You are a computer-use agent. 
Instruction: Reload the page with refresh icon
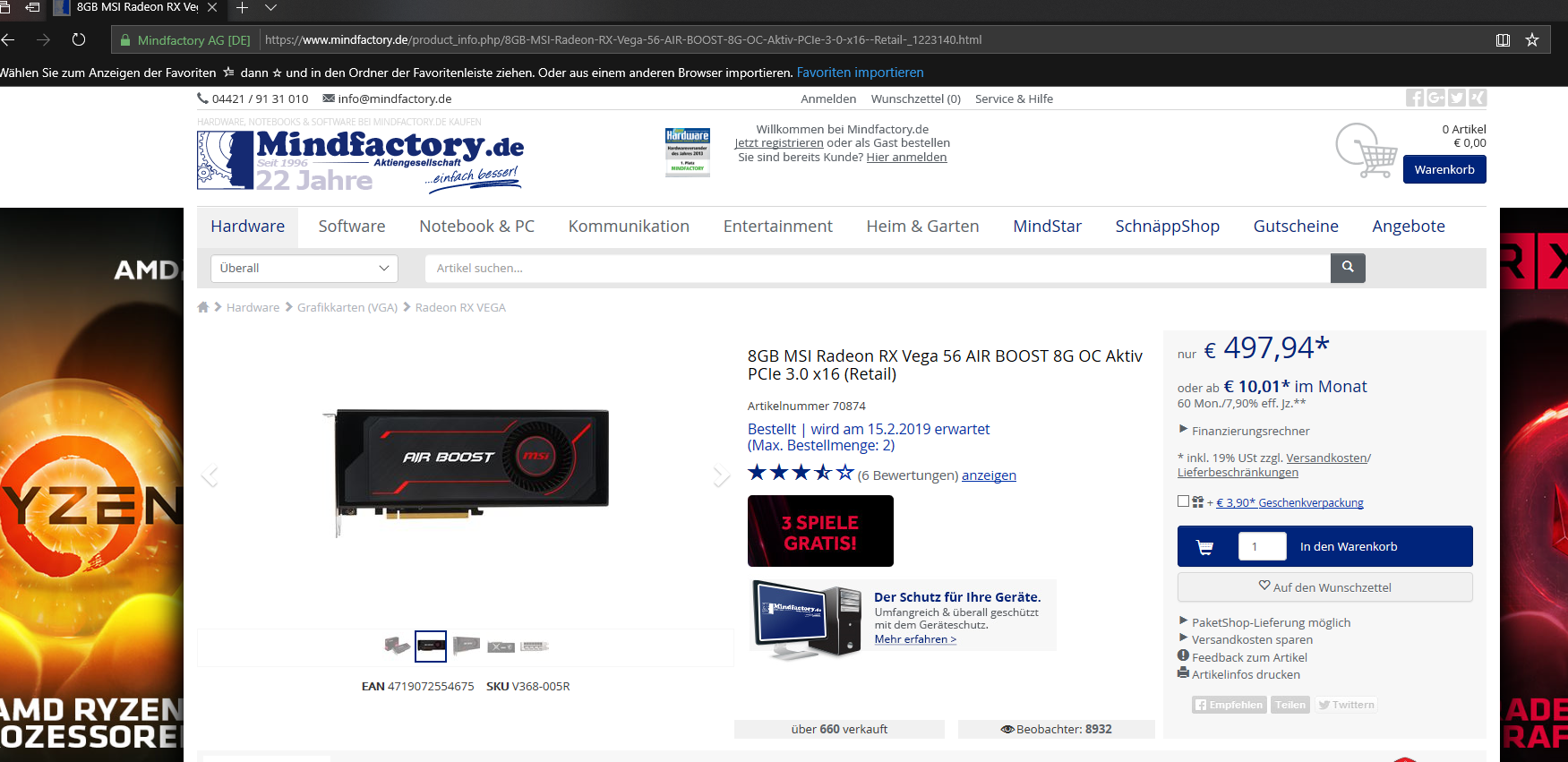pyautogui.click(x=79, y=39)
